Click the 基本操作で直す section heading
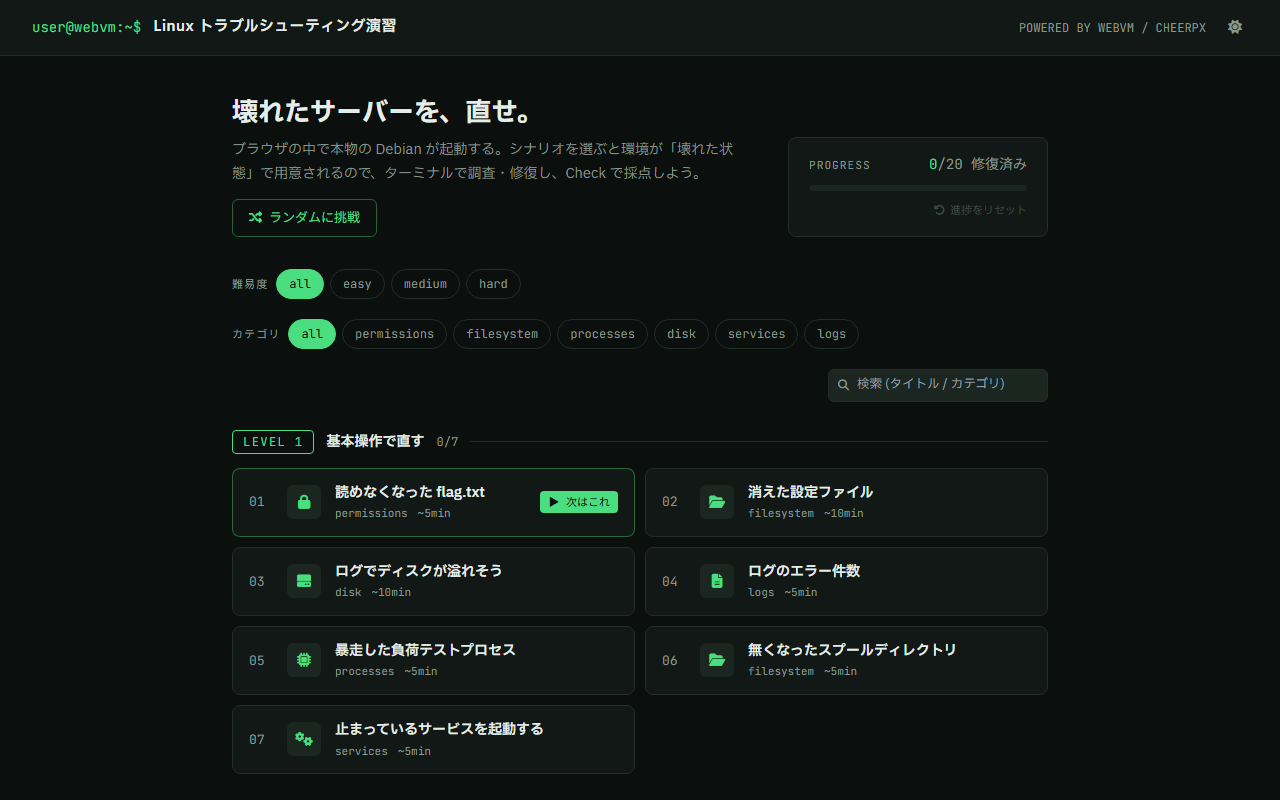 tap(375, 441)
